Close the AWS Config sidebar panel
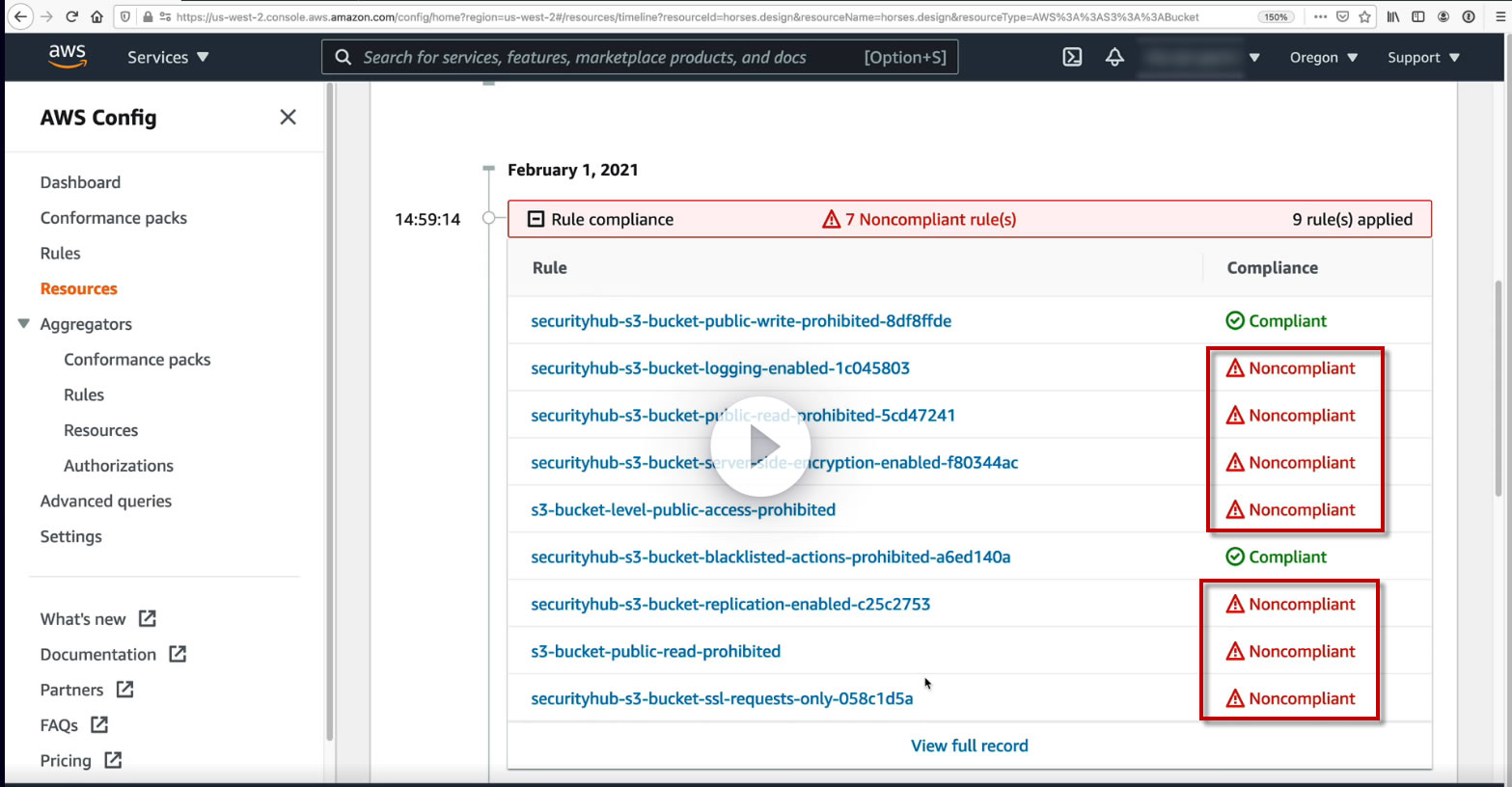This screenshot has width=1512, height=787. point(288,117)
